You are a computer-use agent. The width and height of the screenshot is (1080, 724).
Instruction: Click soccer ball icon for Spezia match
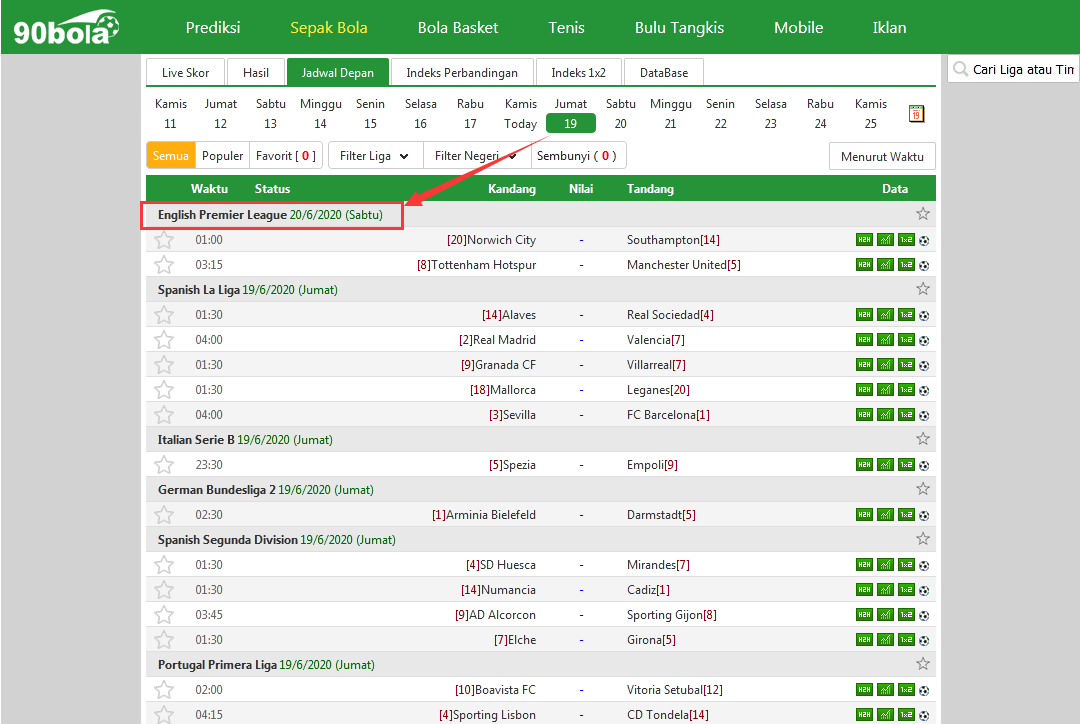924,466
